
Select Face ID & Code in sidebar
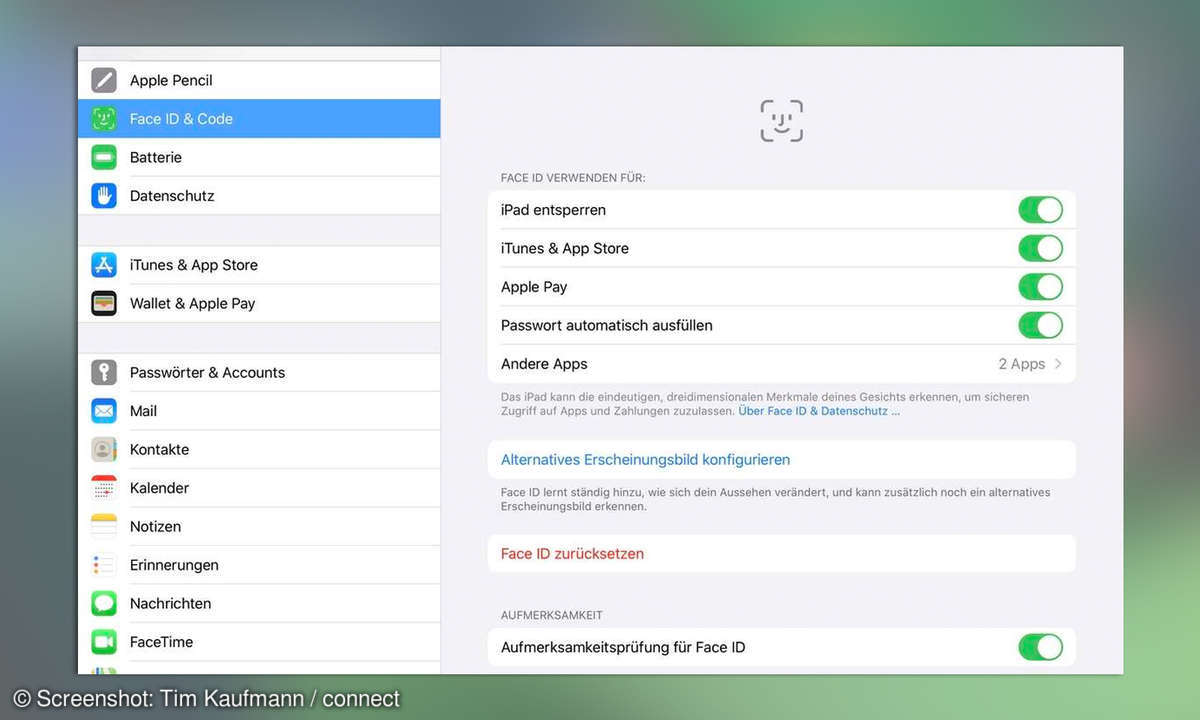(x=259, y=119)
